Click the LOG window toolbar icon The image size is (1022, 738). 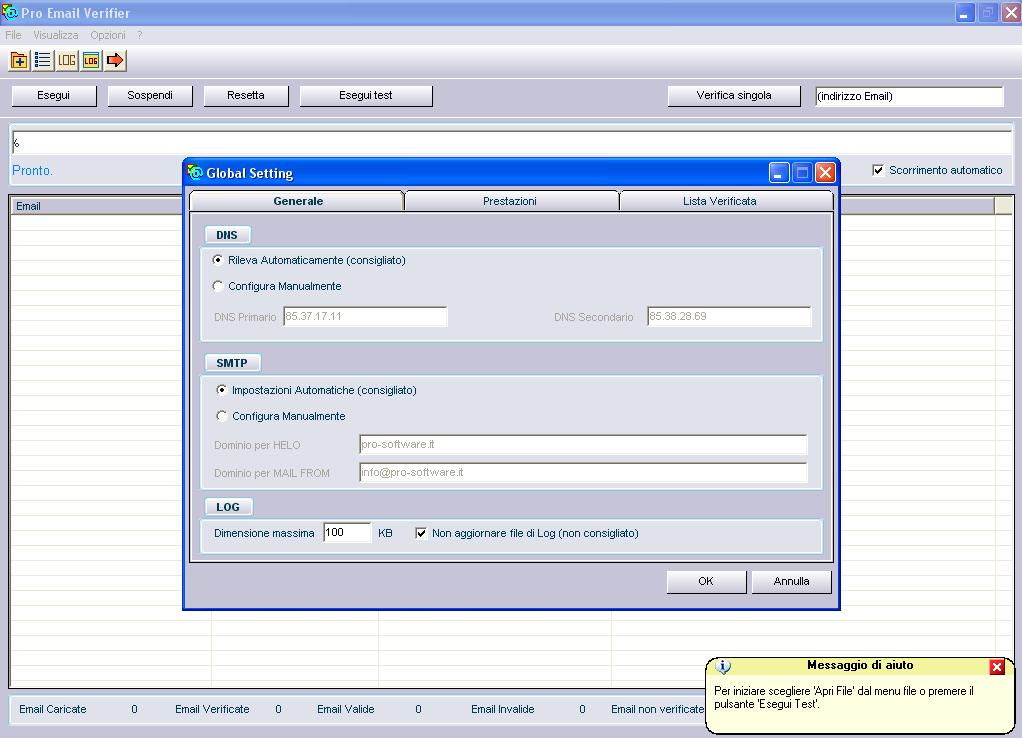[91, 61]
